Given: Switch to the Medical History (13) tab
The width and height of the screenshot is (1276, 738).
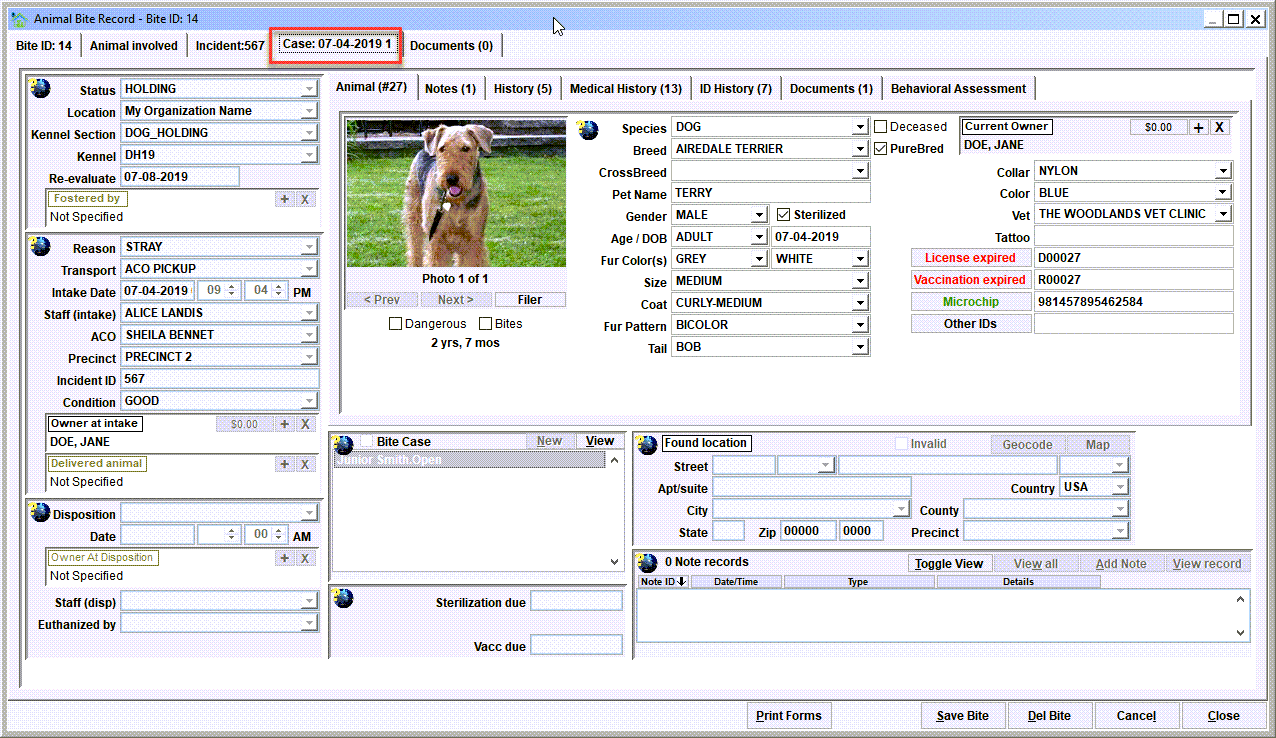Looking at the screenshot, I should coord(626,88).
